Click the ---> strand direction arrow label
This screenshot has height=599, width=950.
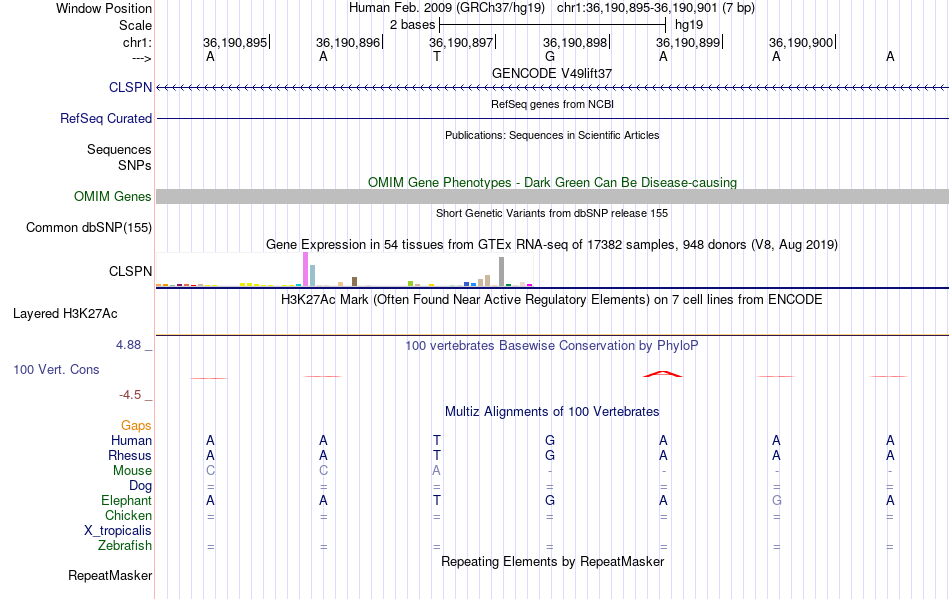[141, 58]
